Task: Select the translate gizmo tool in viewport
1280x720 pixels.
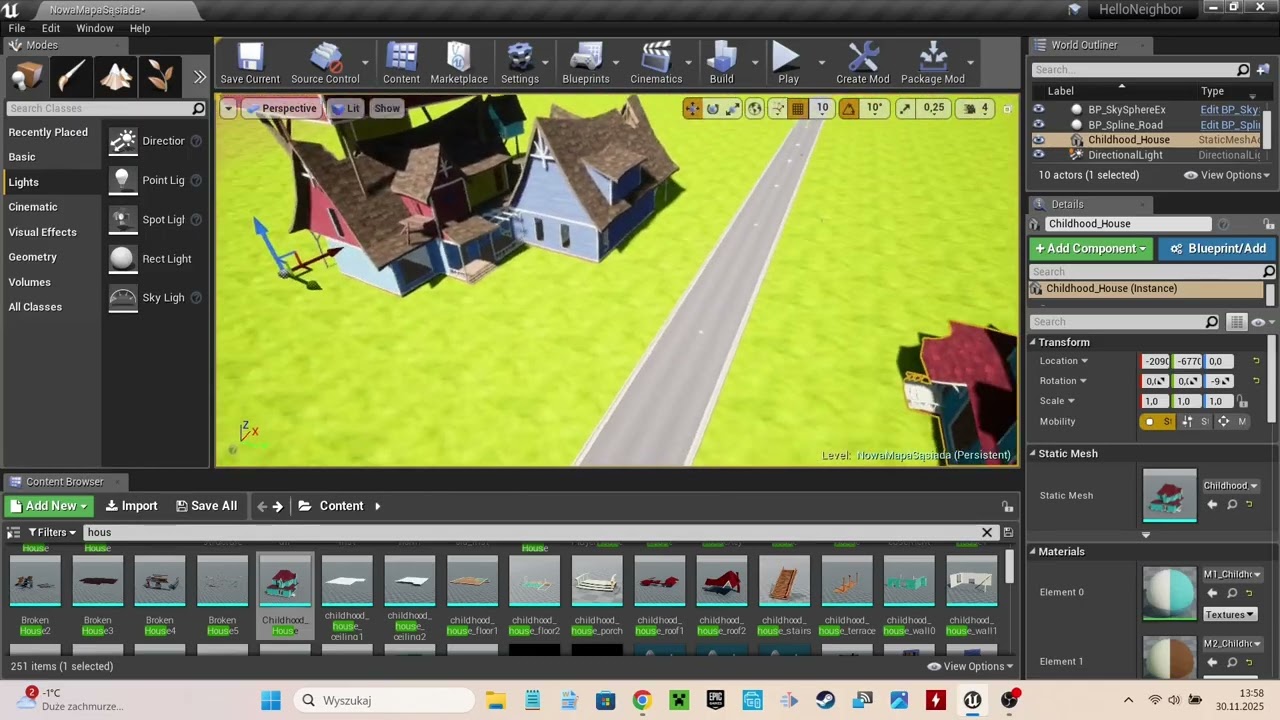Action: click(692, 108)
